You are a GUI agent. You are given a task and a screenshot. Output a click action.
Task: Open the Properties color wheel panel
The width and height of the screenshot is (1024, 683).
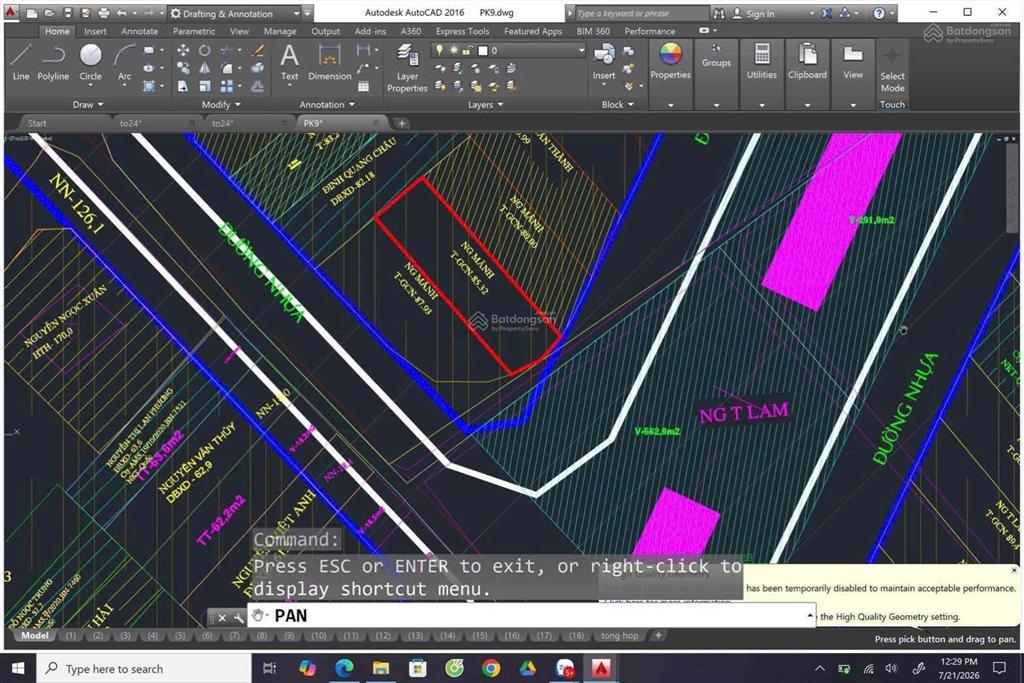(x=670, y=61)
